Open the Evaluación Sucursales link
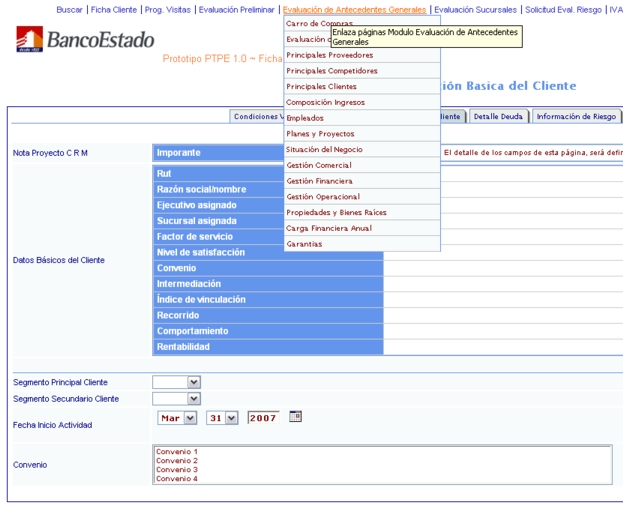The image size is (623, 509). point(475,9)
